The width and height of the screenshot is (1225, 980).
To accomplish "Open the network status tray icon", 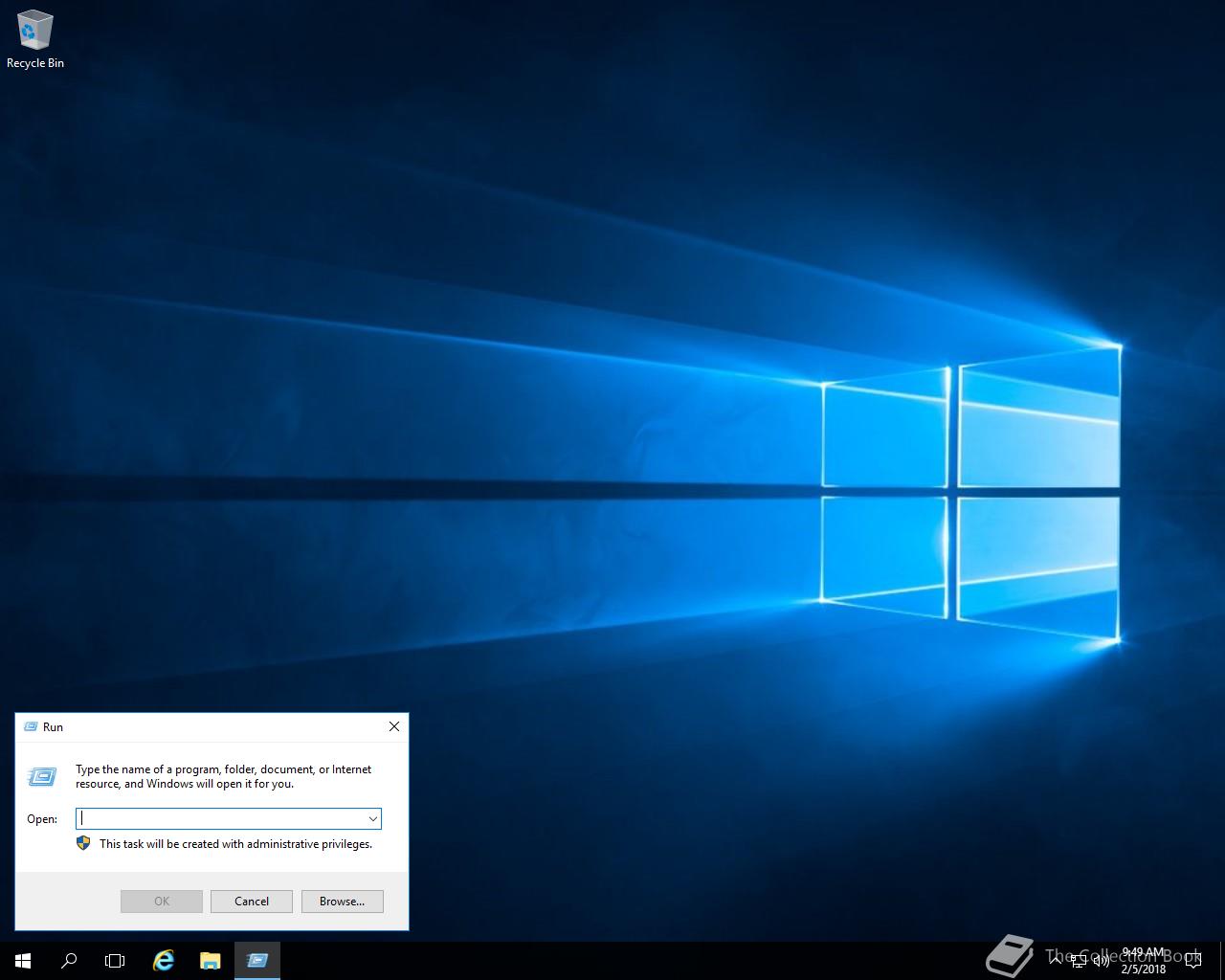I will pos(1079,961).
